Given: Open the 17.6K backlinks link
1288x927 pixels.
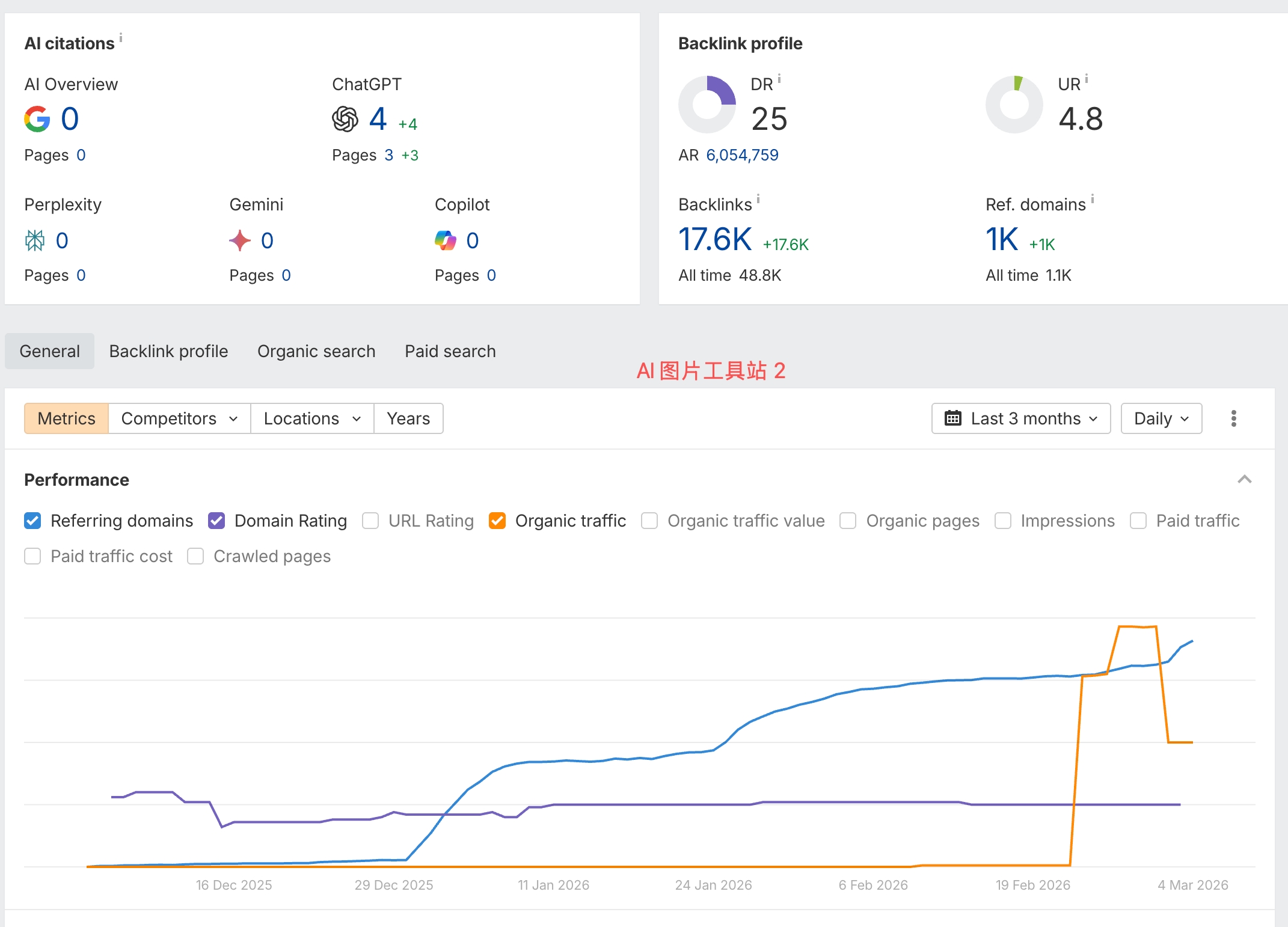Looking at the screenshot, I should click(715, 239).
